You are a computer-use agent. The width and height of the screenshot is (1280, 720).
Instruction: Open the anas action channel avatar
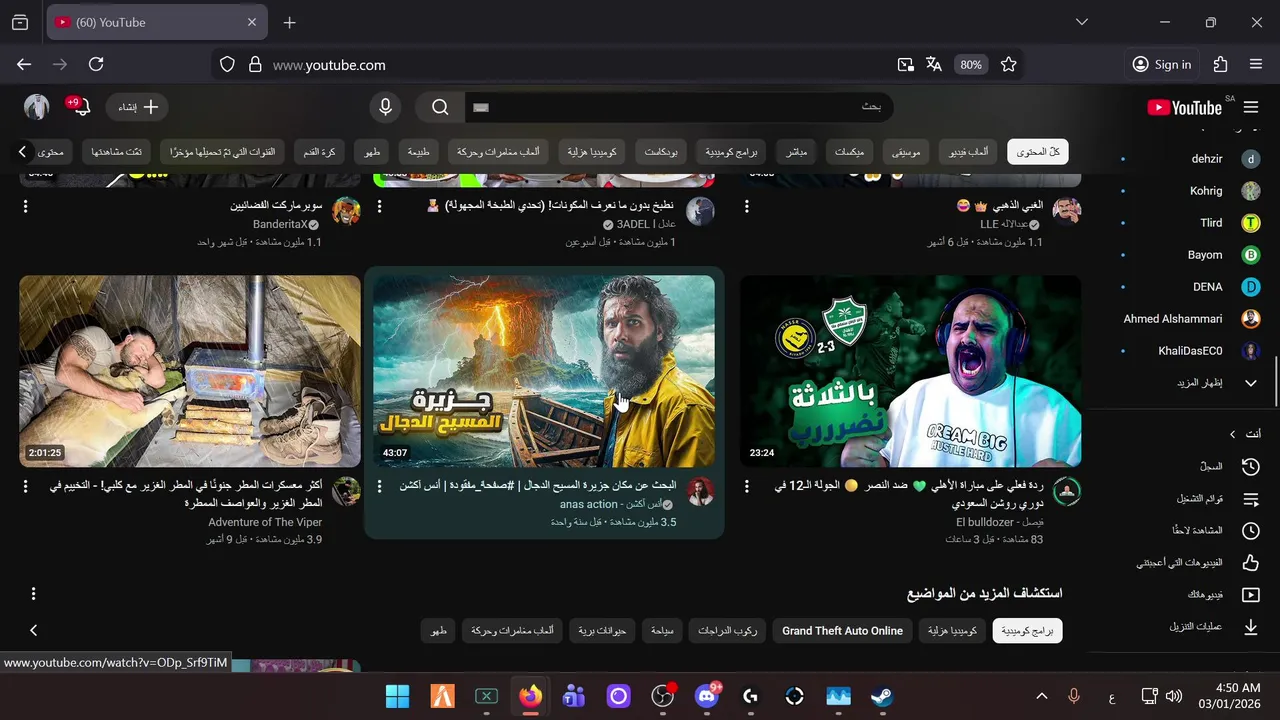[x=700, y=491]
